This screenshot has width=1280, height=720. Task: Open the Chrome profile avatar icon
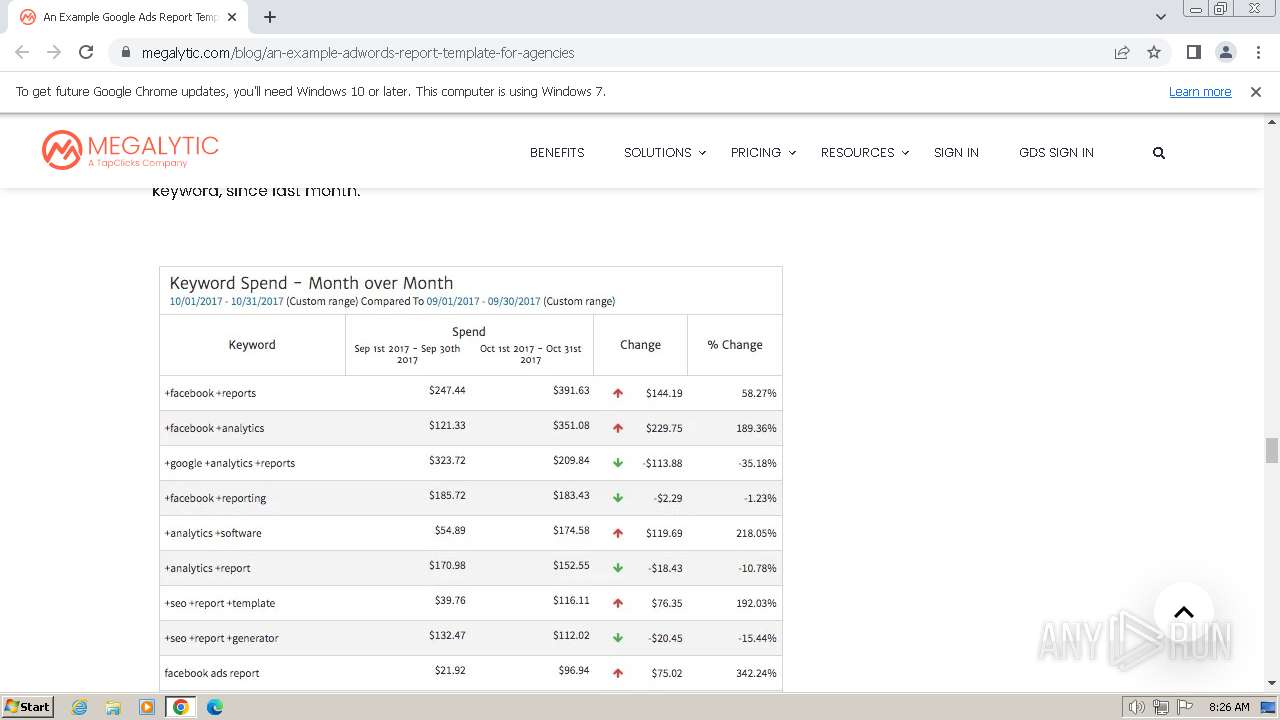coord(1225,52)
